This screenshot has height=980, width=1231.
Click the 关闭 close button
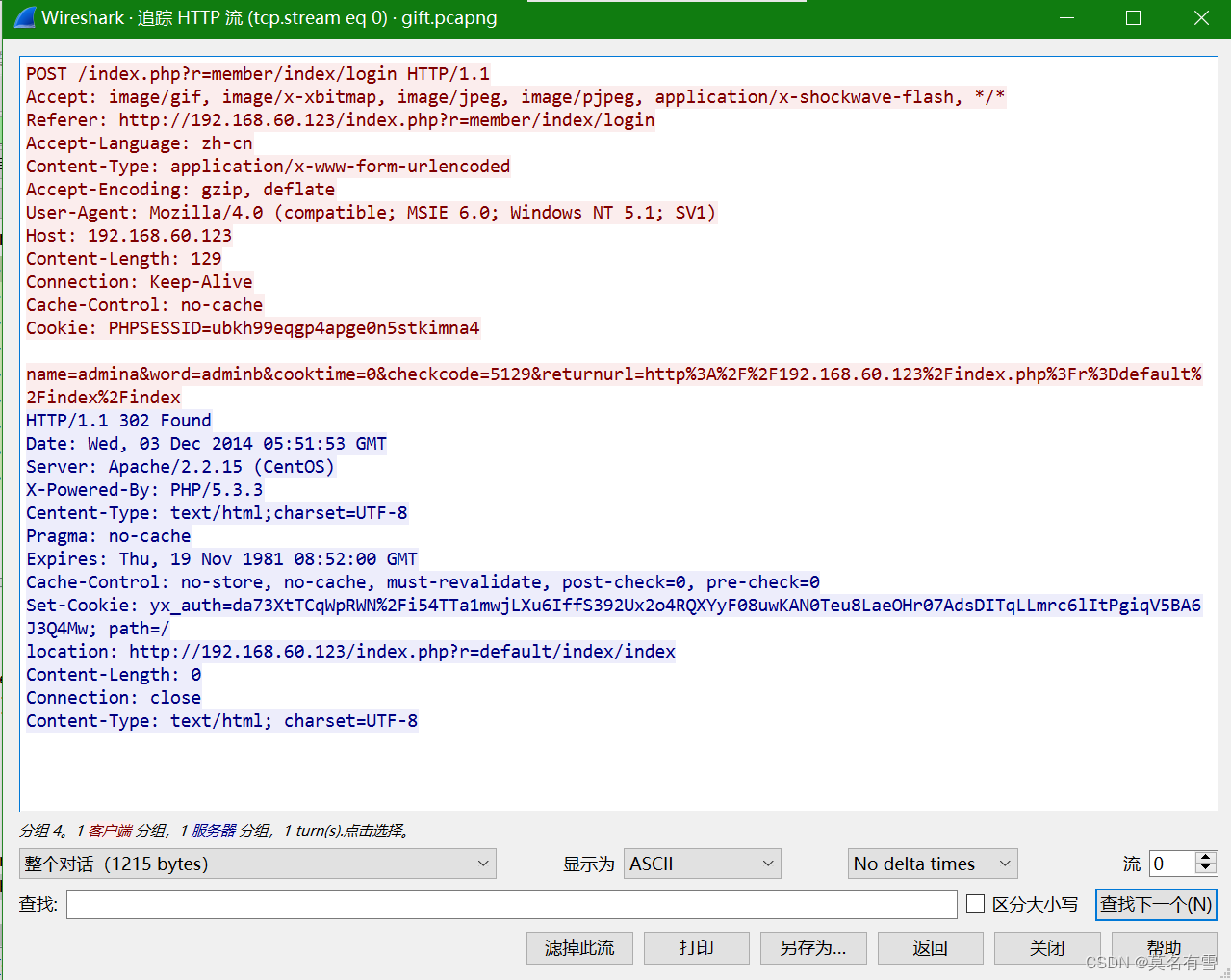pos(1047,948)
